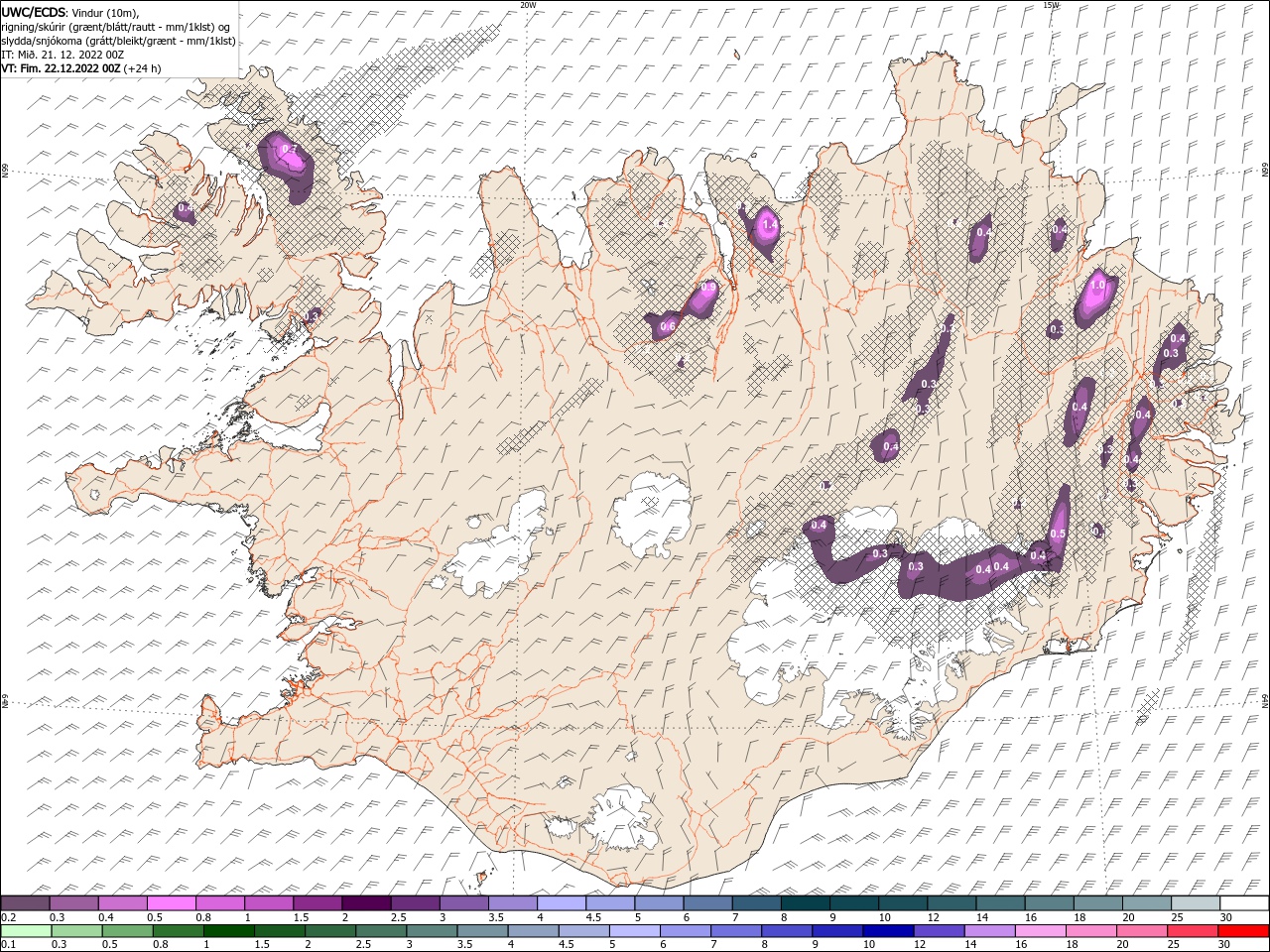Pick the lower legend swatch between 0.5 and 0.8

(128, 930)
